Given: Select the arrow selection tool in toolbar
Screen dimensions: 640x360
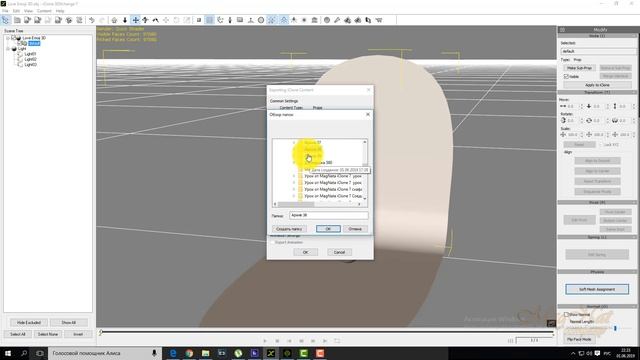Looking at the screenshot, I should [6, 20].
